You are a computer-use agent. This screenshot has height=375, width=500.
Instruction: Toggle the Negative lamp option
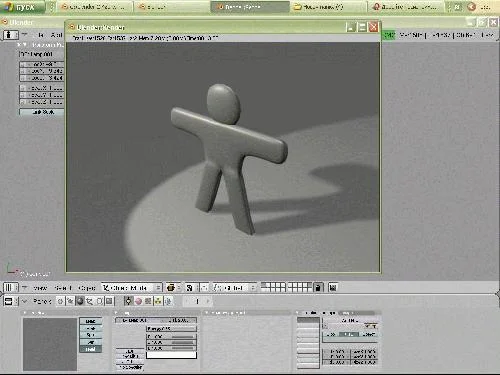click(x=130, y=356)
